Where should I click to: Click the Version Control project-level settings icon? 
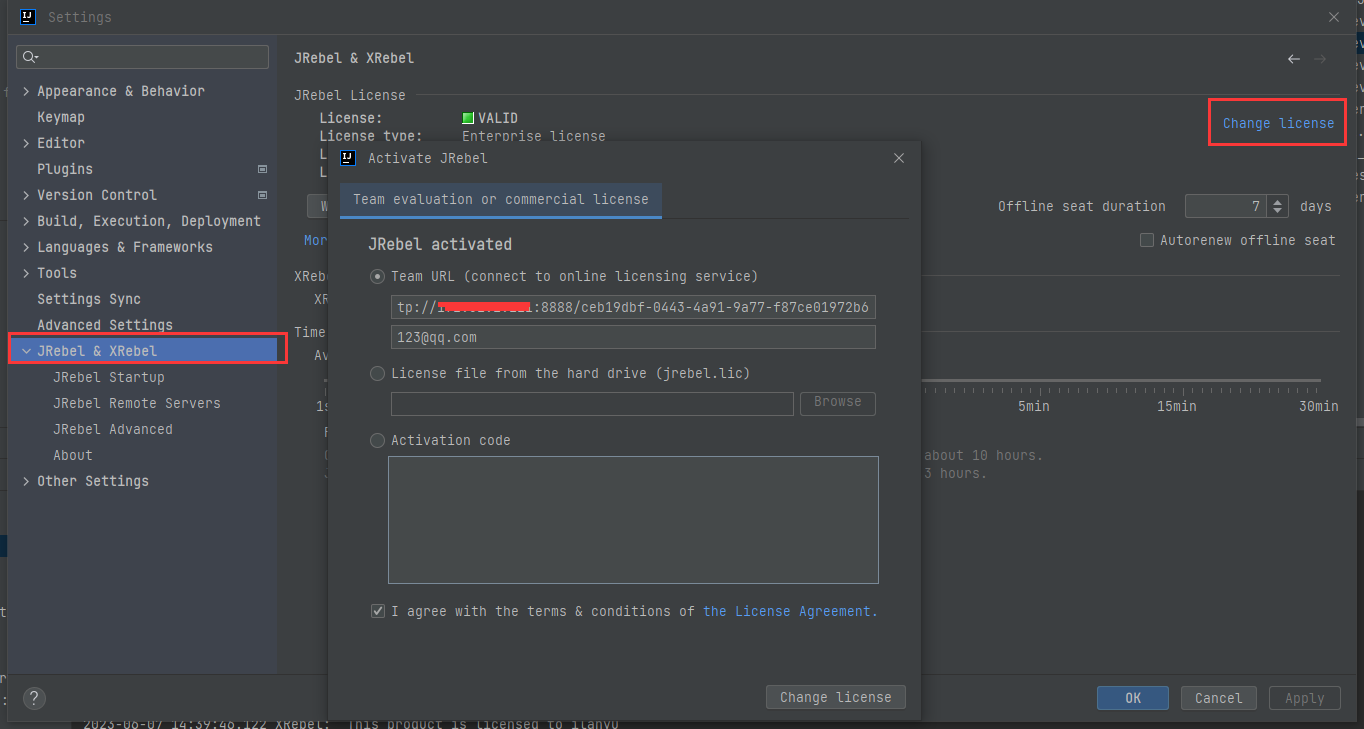[262, 195]
